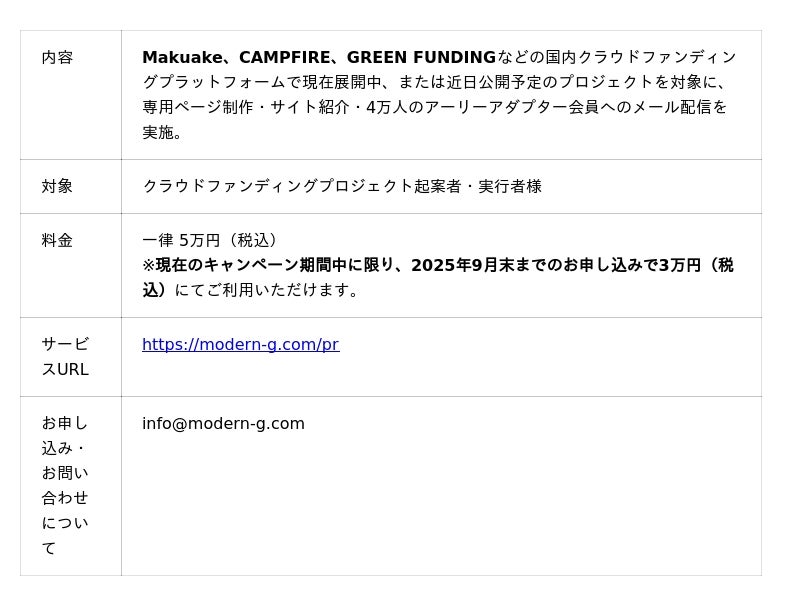Click the クラウドファンディングプロジェクト起案者 text
This screenshot has height=606, width=800.
[x=302, y=186]
